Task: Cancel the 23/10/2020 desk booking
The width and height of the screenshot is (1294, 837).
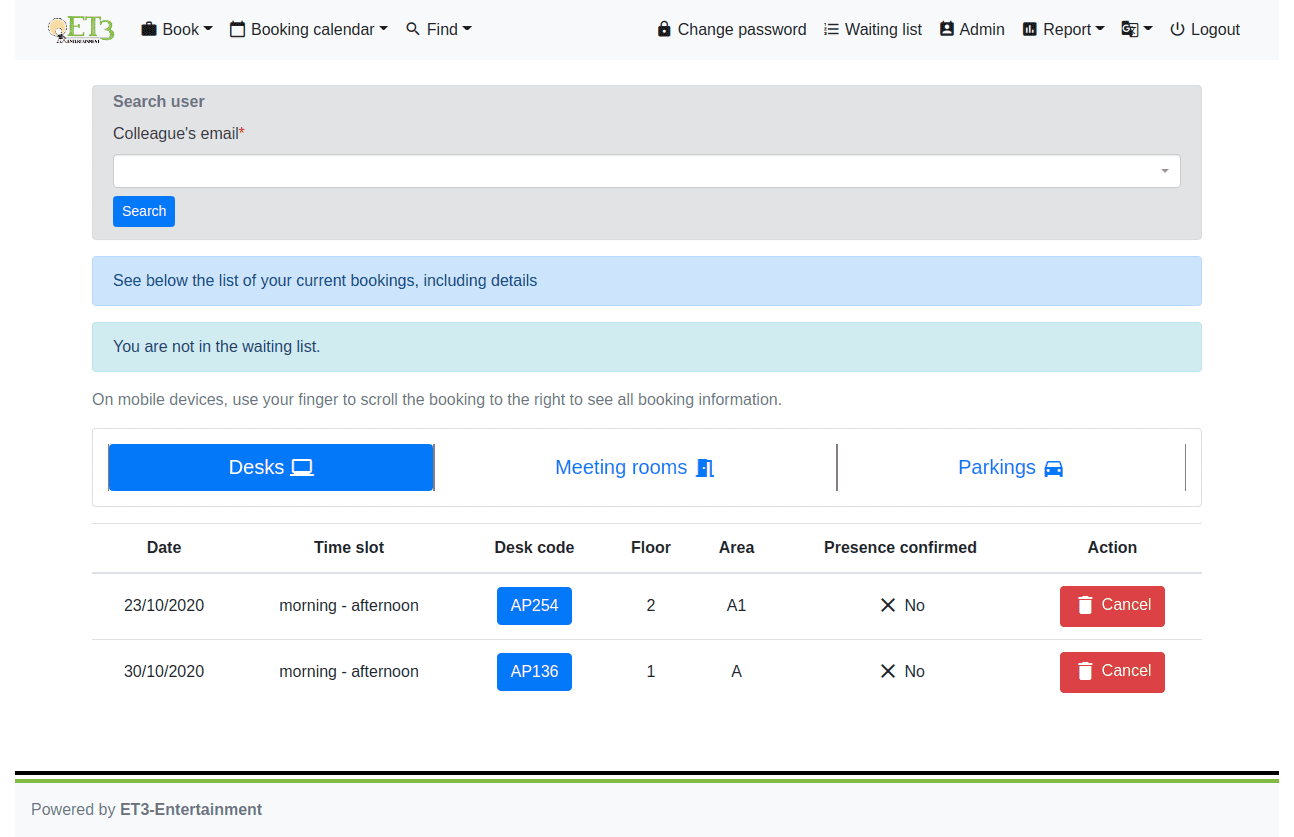Action: click(x=1112, y=606)
